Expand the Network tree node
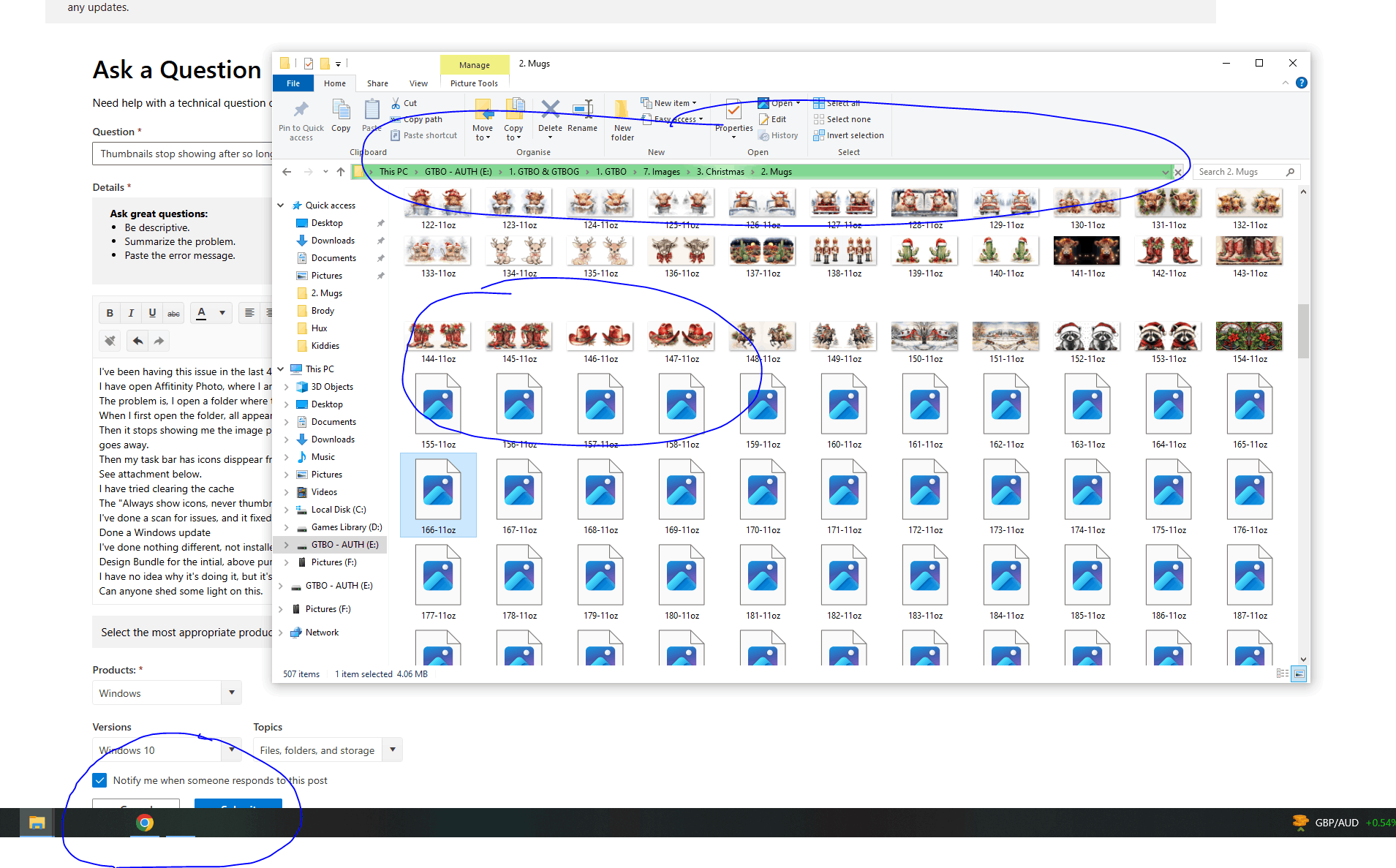1396x868 pixels. point(281,633)
